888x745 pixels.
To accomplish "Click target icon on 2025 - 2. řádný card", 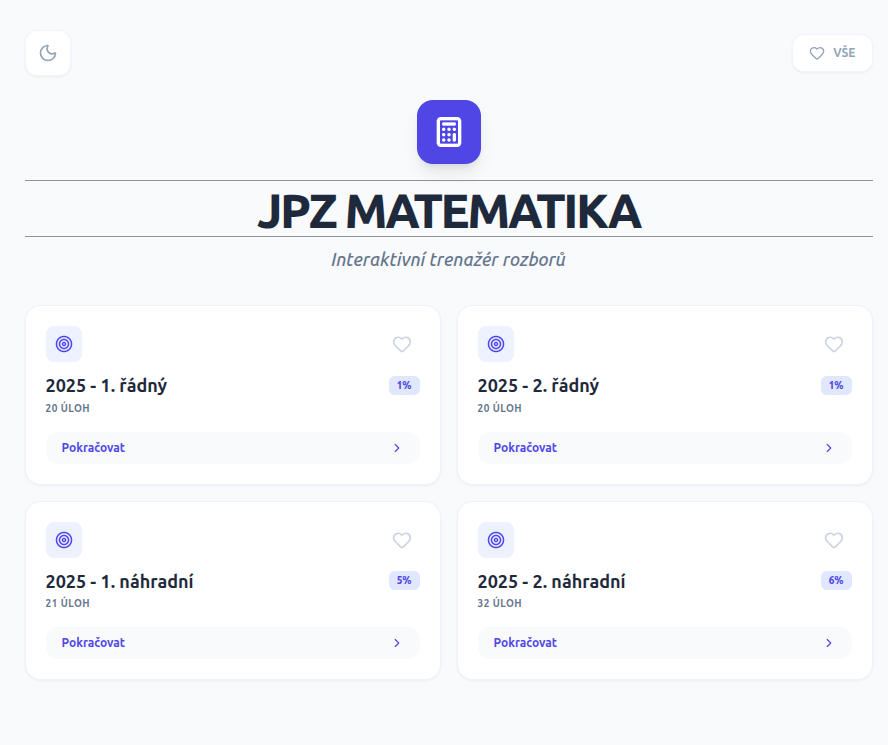I will [x=496, y=344].
